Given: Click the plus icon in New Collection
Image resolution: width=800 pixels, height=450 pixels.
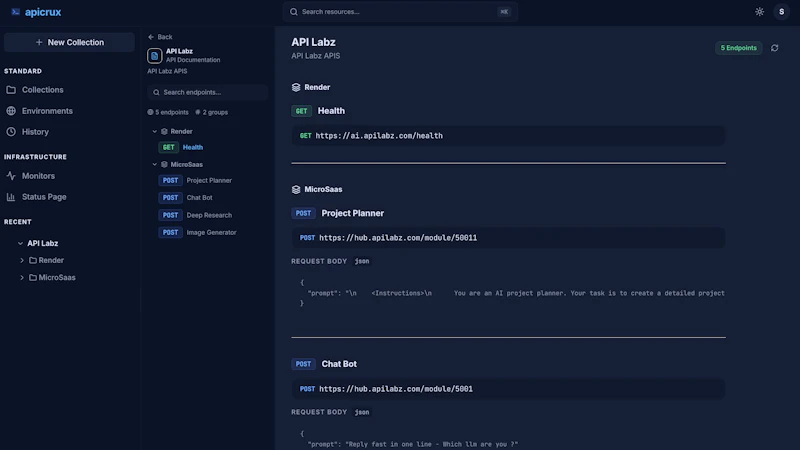Looking at the screenshot, I should 39,42.
